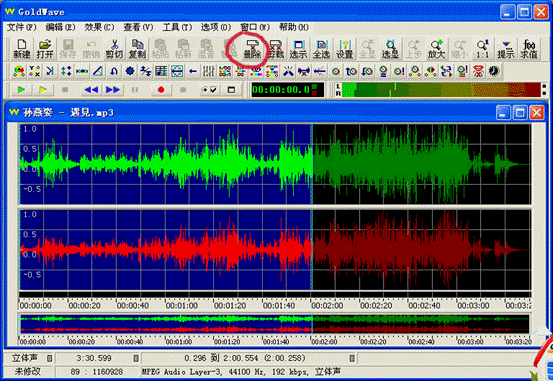
Task: Click the blue gear mechanize effect icon
Action: (x=130, y=71)
